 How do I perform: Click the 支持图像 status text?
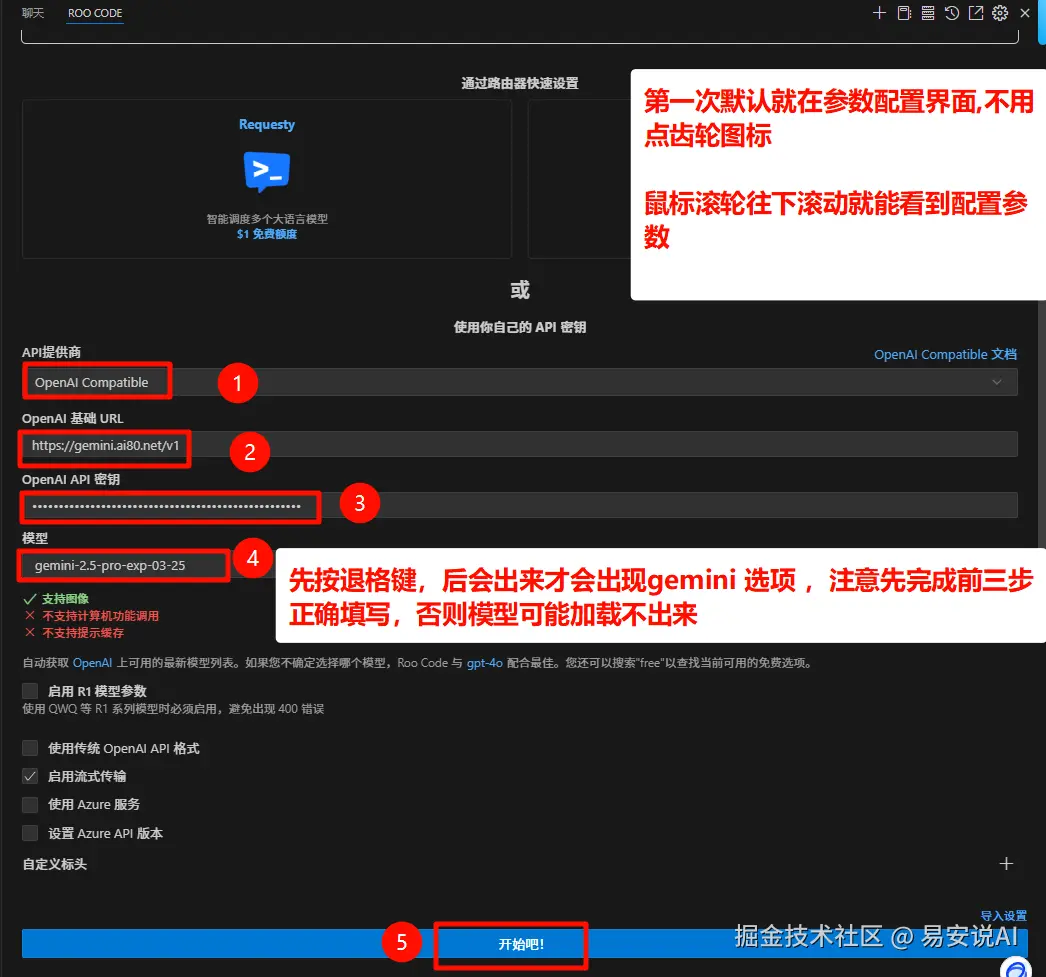tap(65, 599)
